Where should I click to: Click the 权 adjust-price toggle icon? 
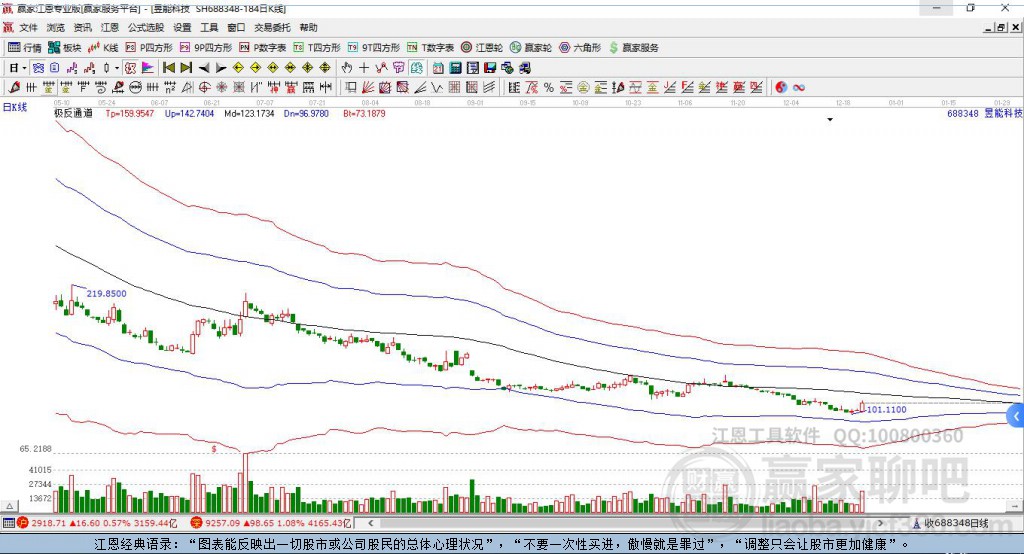130,68
